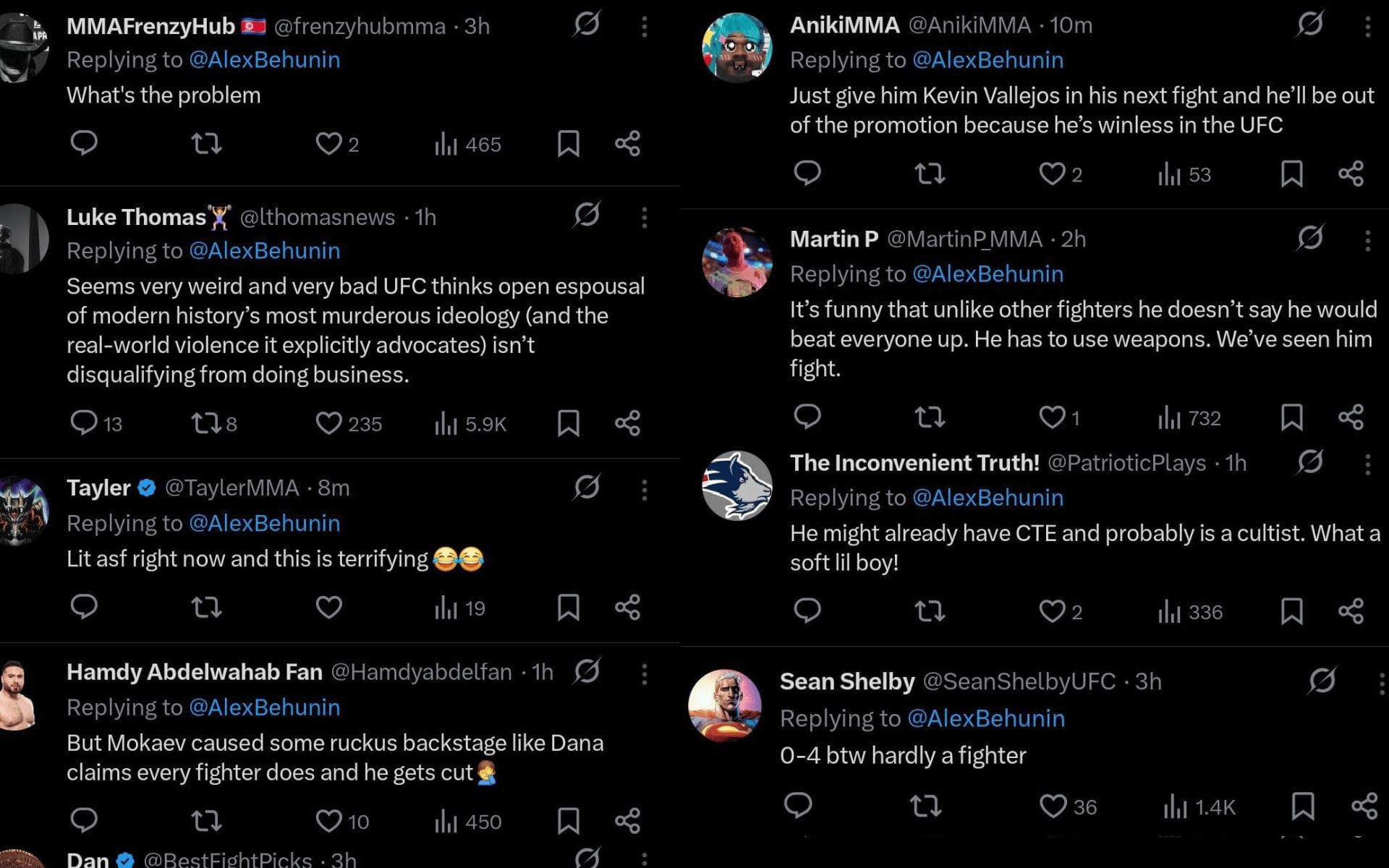
Task: Click AnikiMMA's avatar image
Action: pos(736,48)
